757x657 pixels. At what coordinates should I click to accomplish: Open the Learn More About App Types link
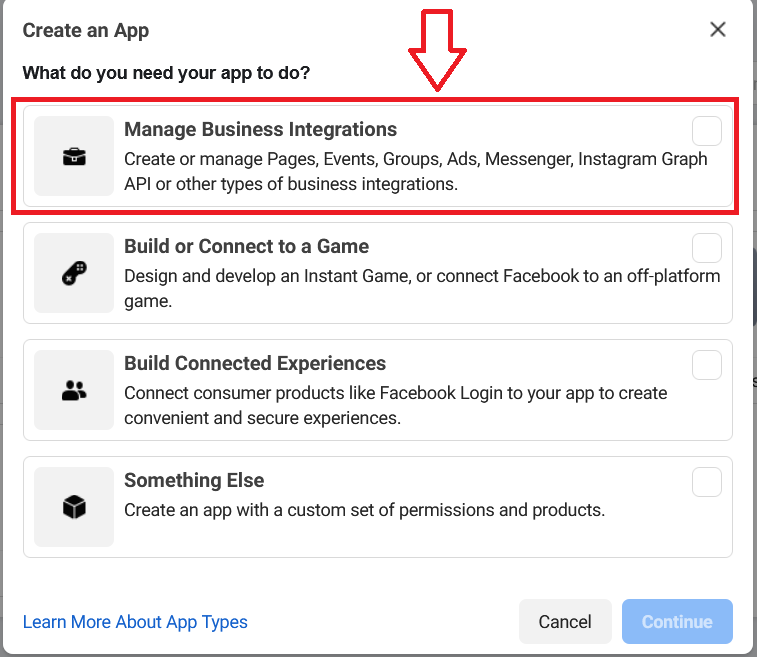click(135, 622)
